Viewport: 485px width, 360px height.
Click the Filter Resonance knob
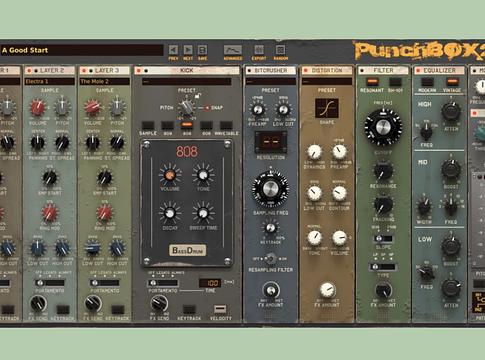(383, 171)
